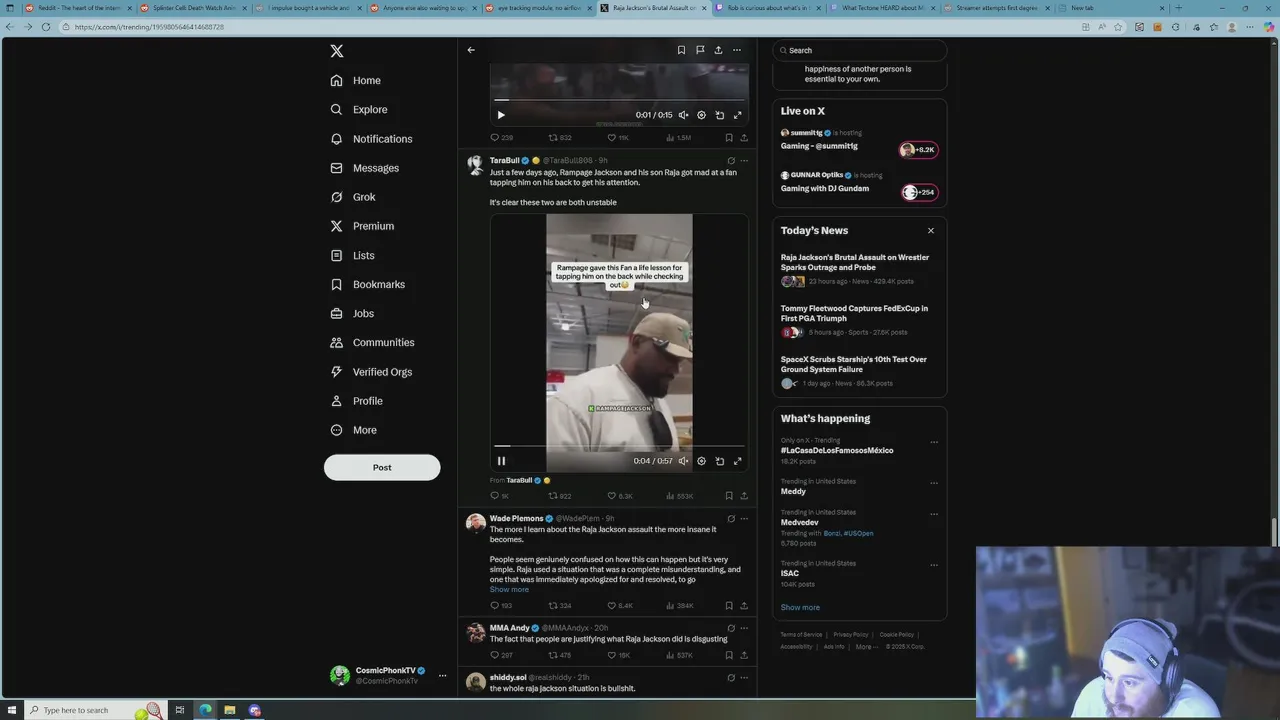Open Home in X sidebar
The height and width of the screenshot is (720, 1280).
click(x=356, y=80)
